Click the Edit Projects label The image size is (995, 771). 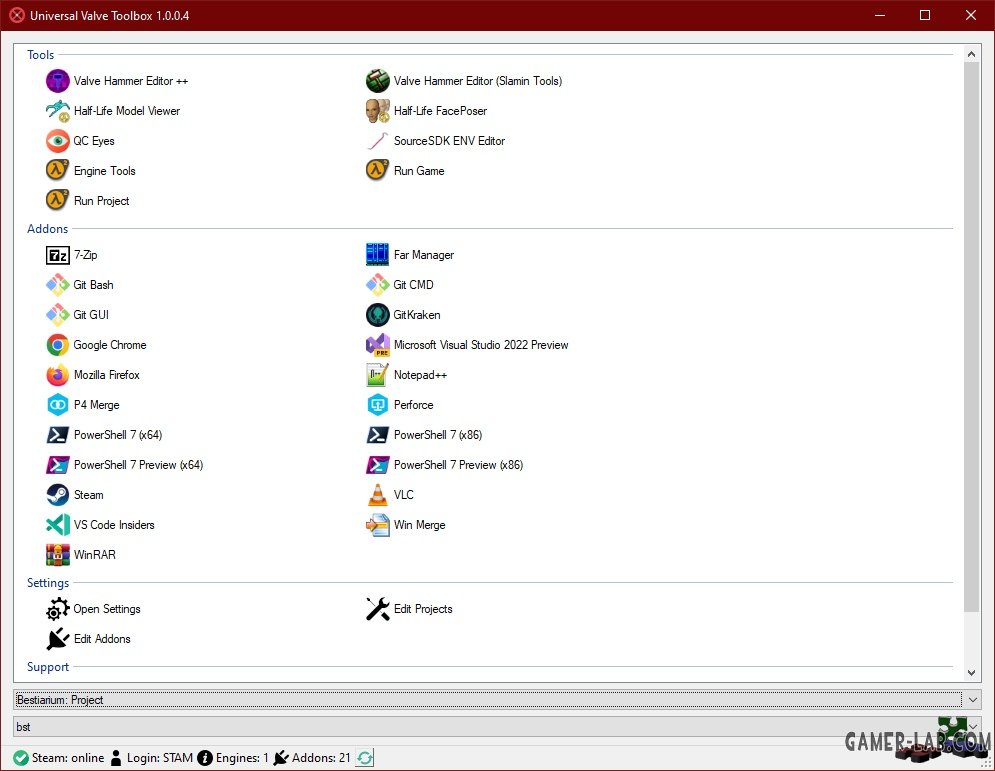(x=423, y=609)
